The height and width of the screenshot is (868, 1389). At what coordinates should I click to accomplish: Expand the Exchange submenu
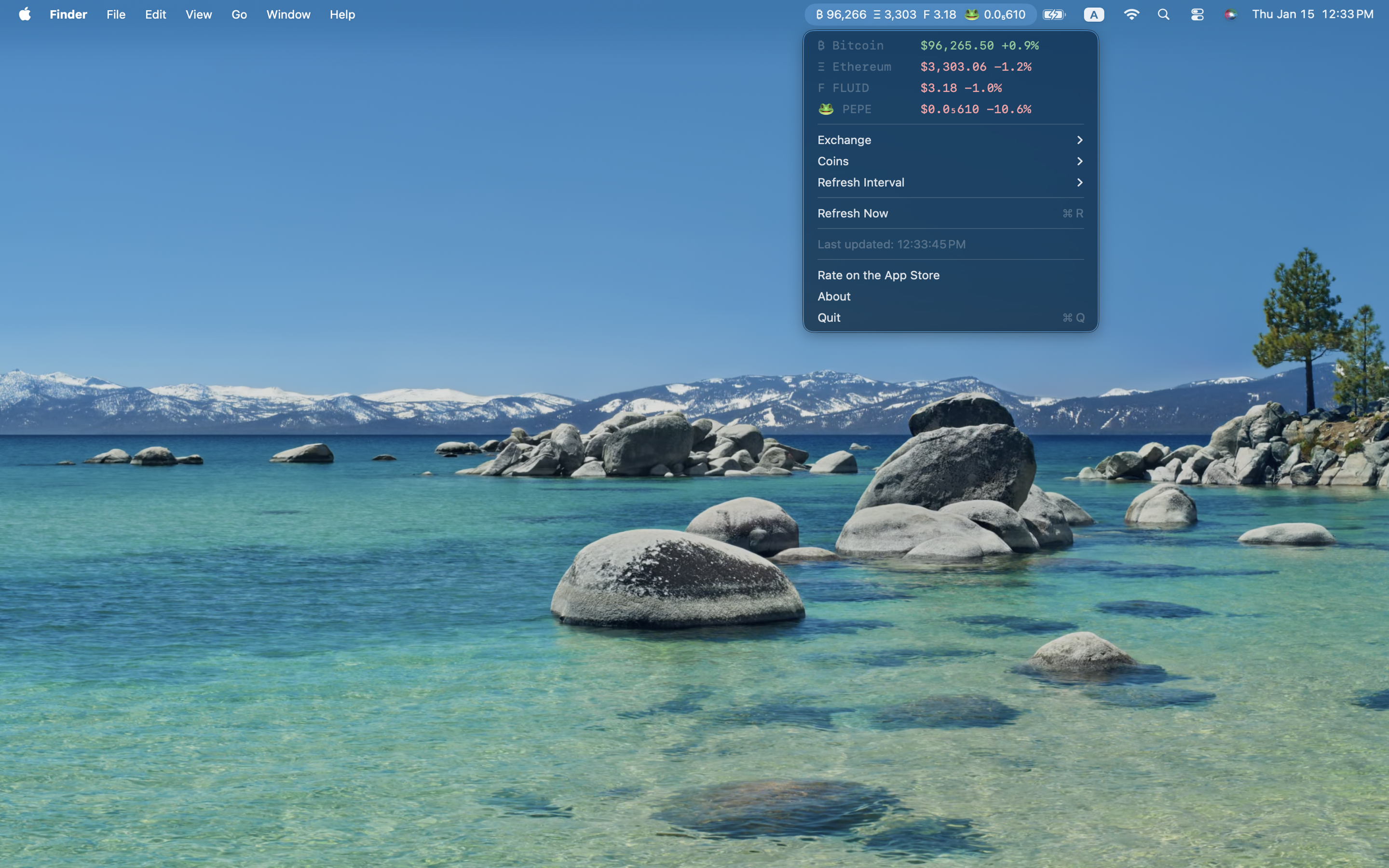(x=950, y=140)
